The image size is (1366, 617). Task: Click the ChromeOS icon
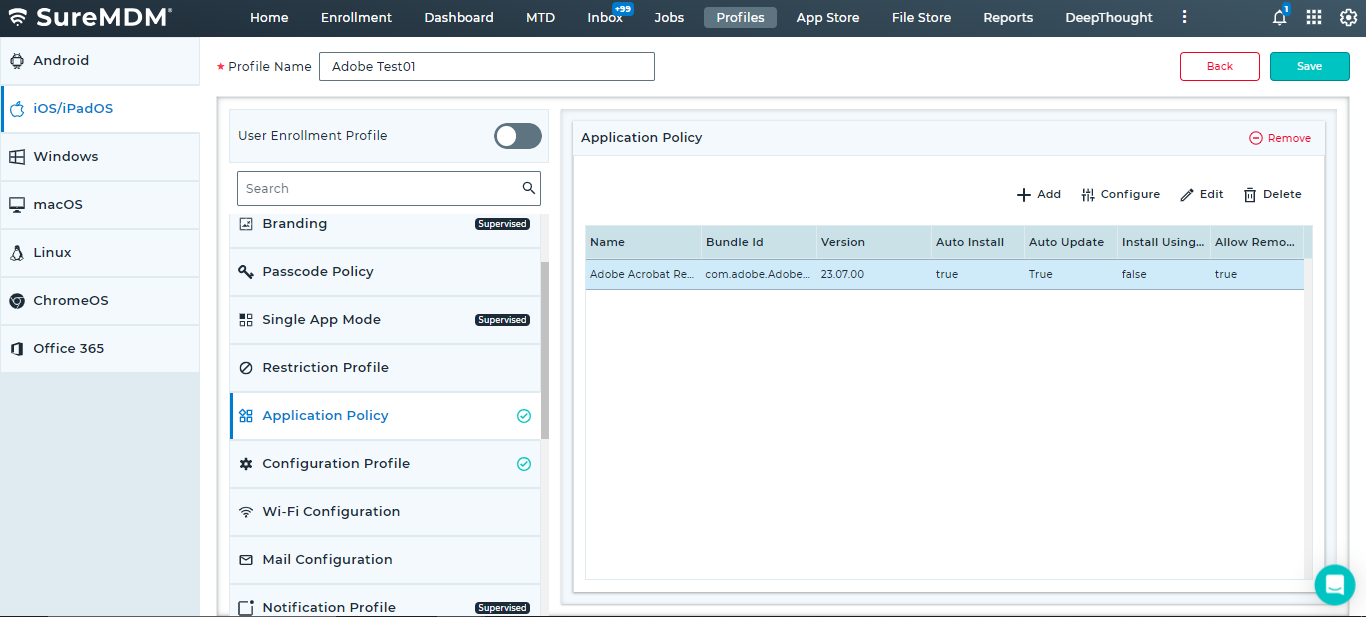[17, 301]
